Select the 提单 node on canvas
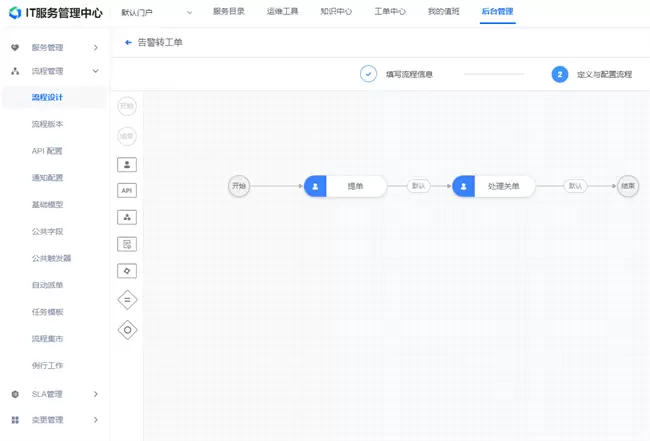 pyautogui.click(x=345, y=186)
